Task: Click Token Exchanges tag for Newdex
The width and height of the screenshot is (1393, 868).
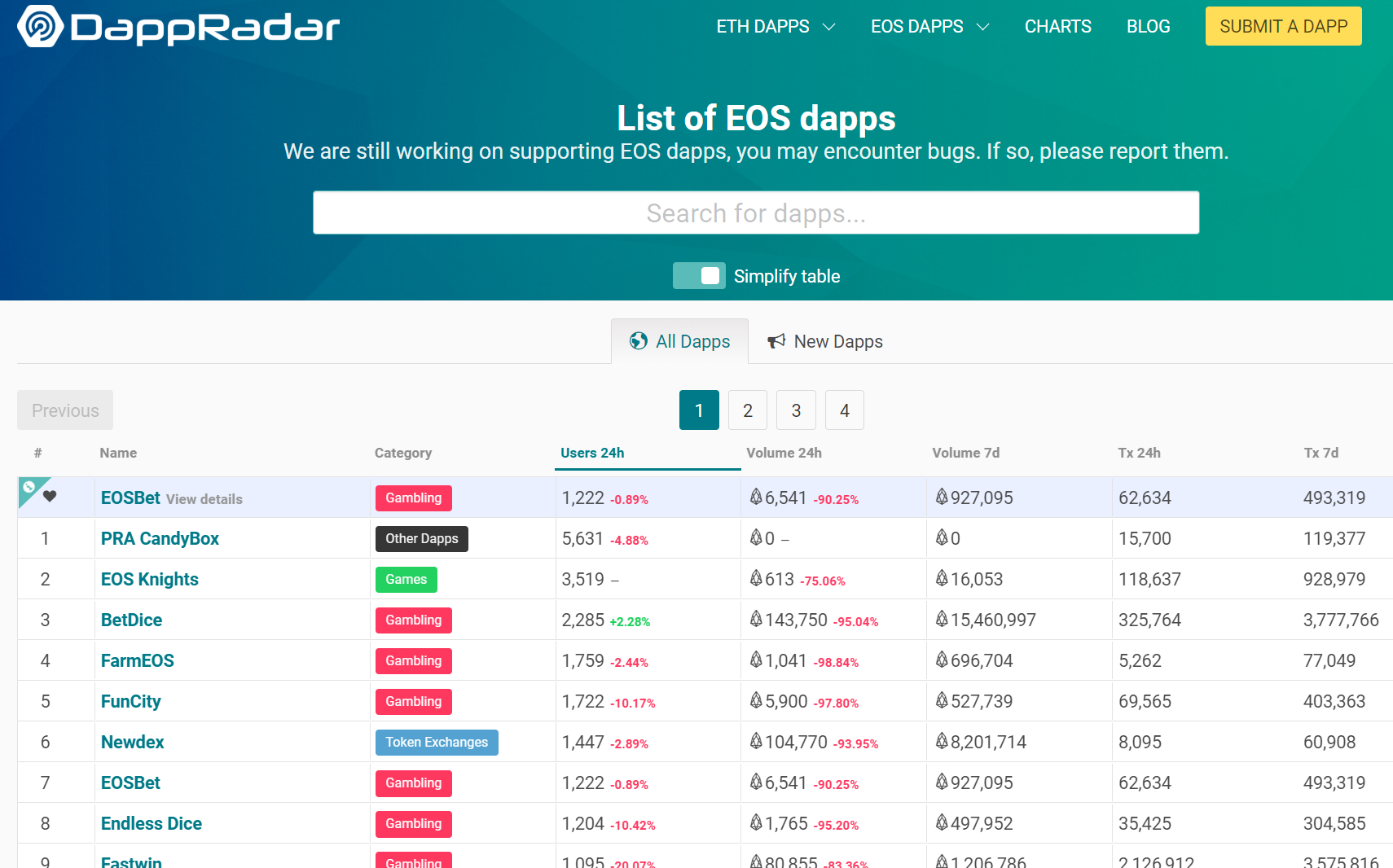Action: click(x=437, y=743)
